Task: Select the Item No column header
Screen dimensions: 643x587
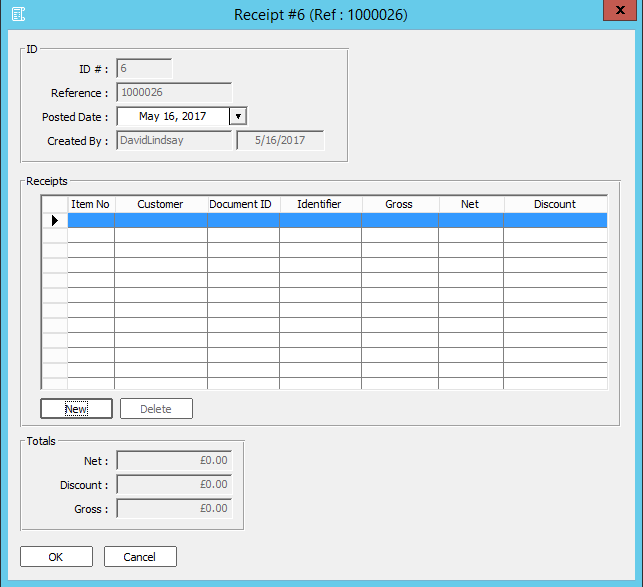Action: pos(91,204)
